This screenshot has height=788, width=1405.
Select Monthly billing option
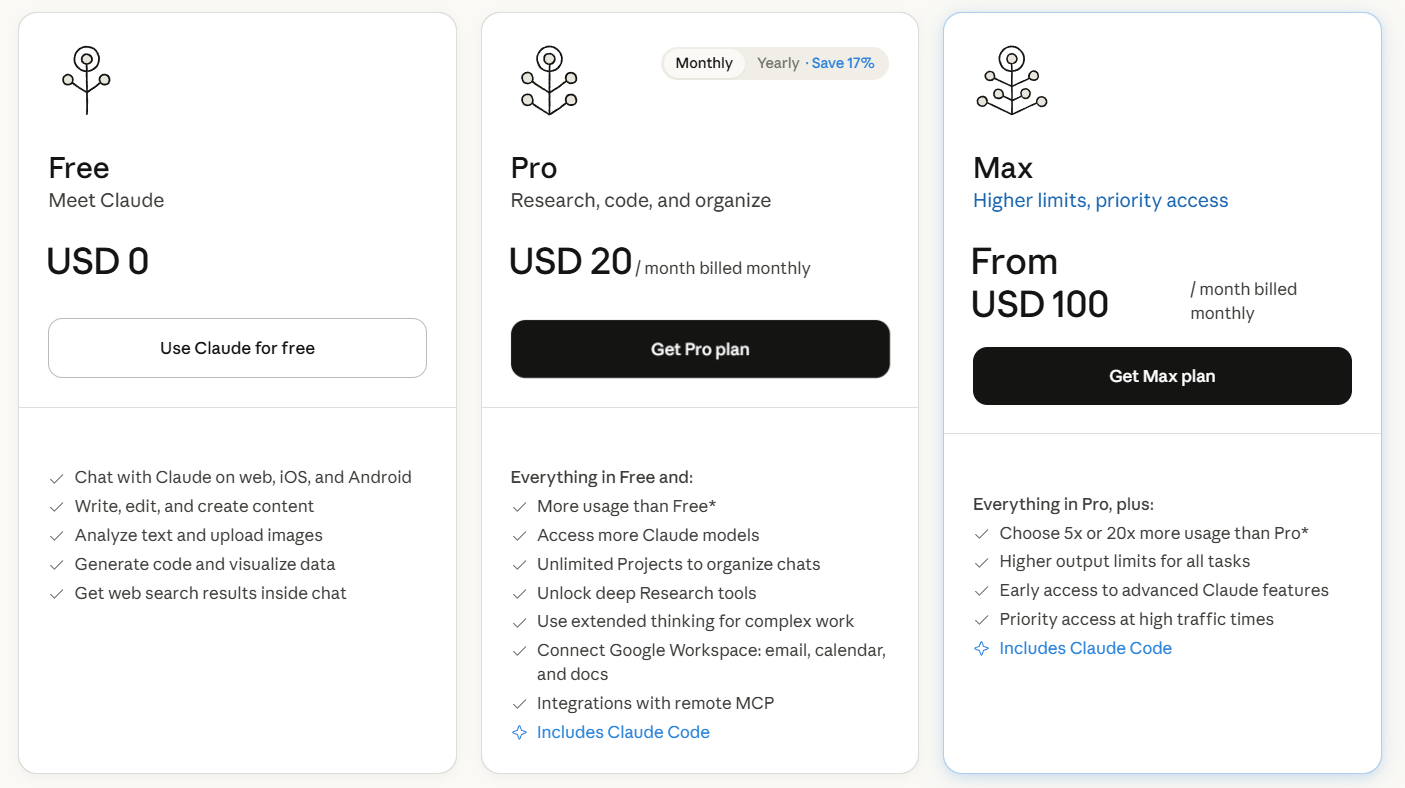704,63
